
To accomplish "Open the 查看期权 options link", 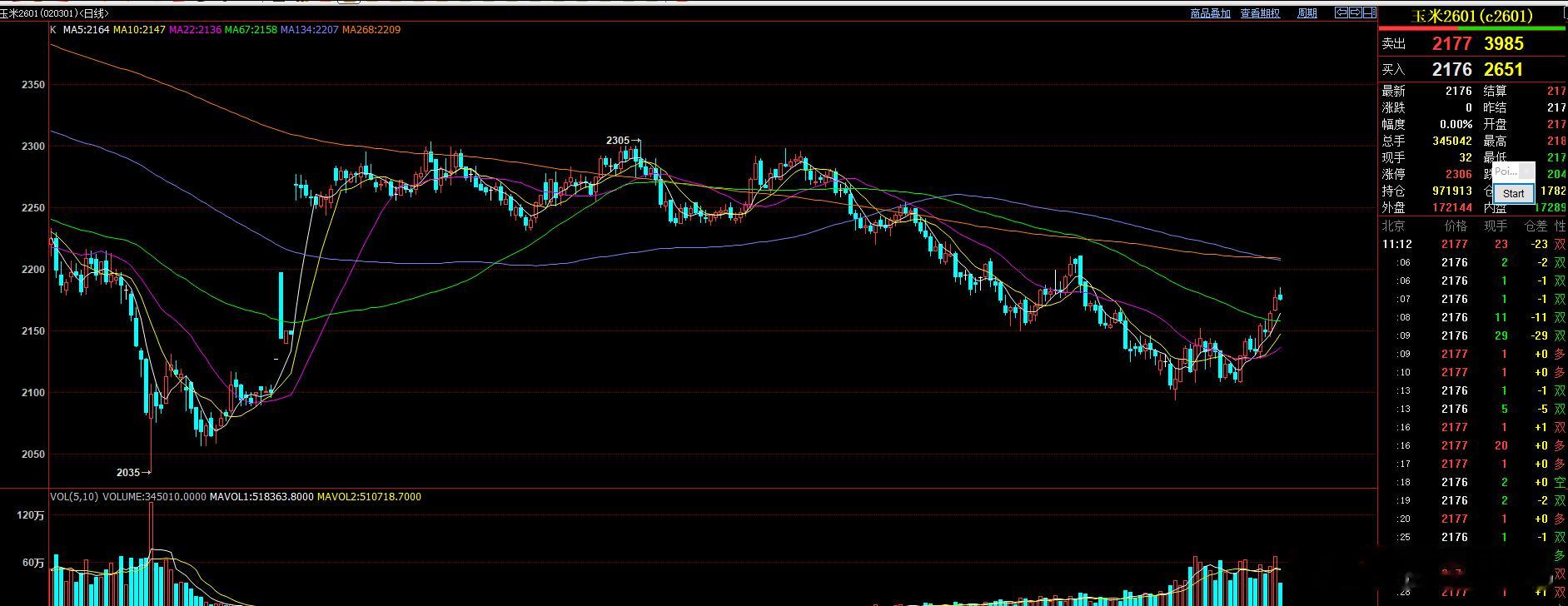I will tap(1260, 13).
